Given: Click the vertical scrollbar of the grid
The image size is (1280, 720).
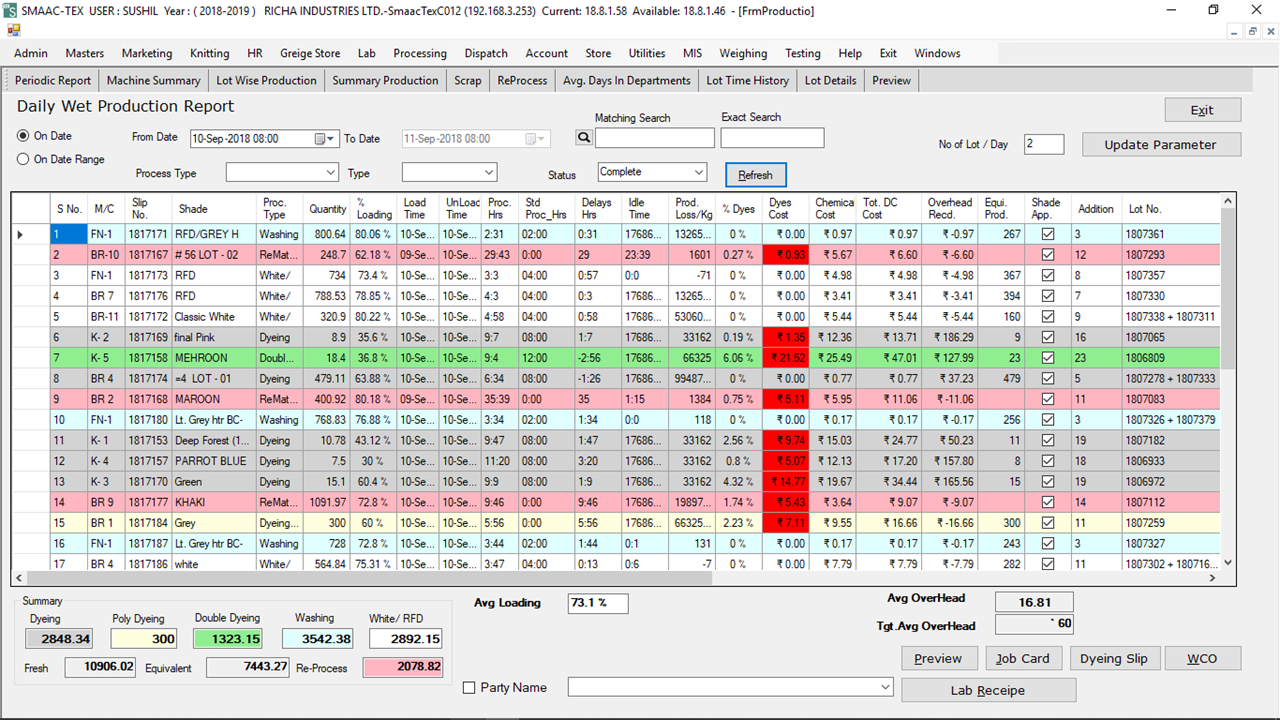Looking at the screenshot, I should (x=1229, y=380).
